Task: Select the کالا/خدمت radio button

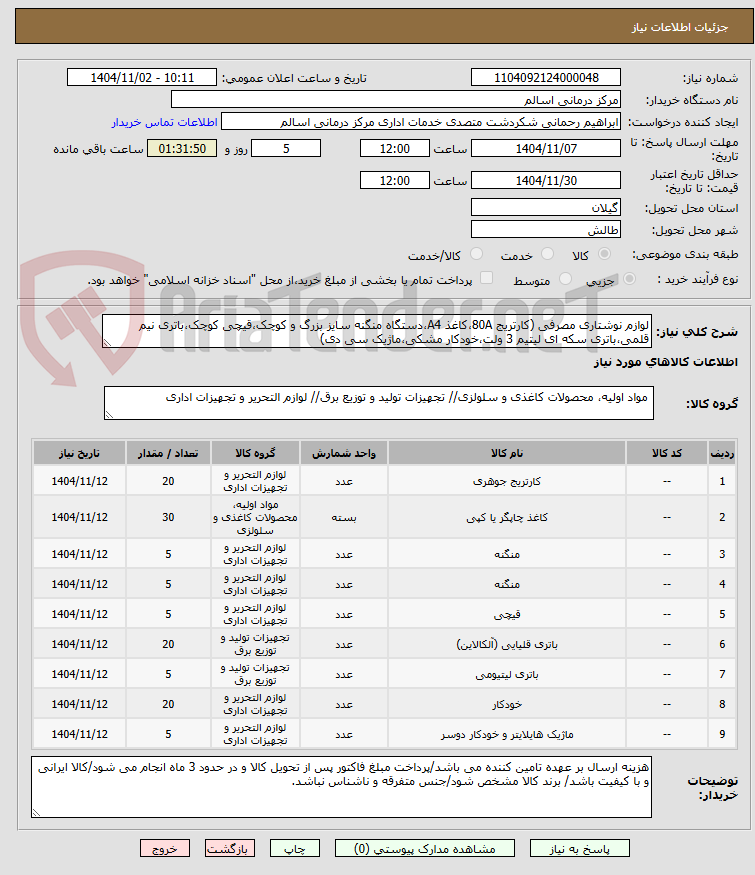Action: point(476,254)
